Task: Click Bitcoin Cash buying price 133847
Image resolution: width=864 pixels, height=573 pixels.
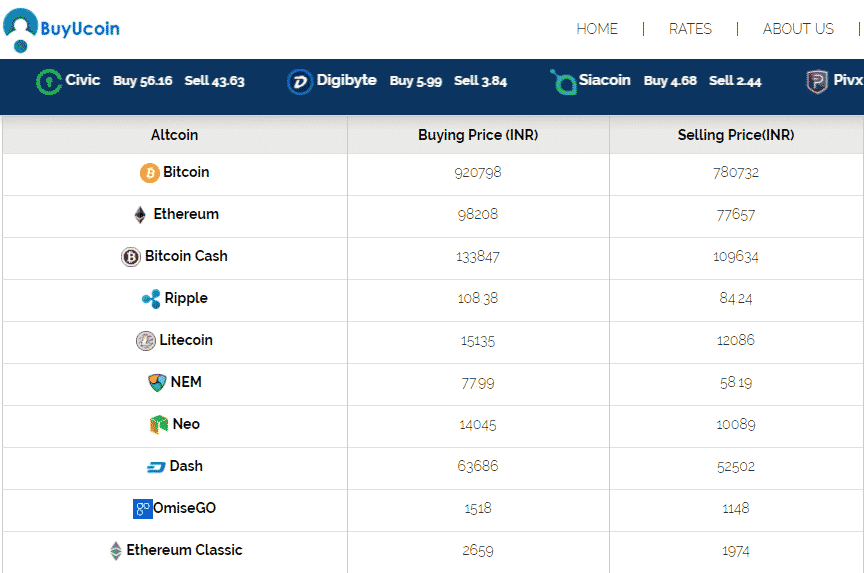Action: pos(478,257)
